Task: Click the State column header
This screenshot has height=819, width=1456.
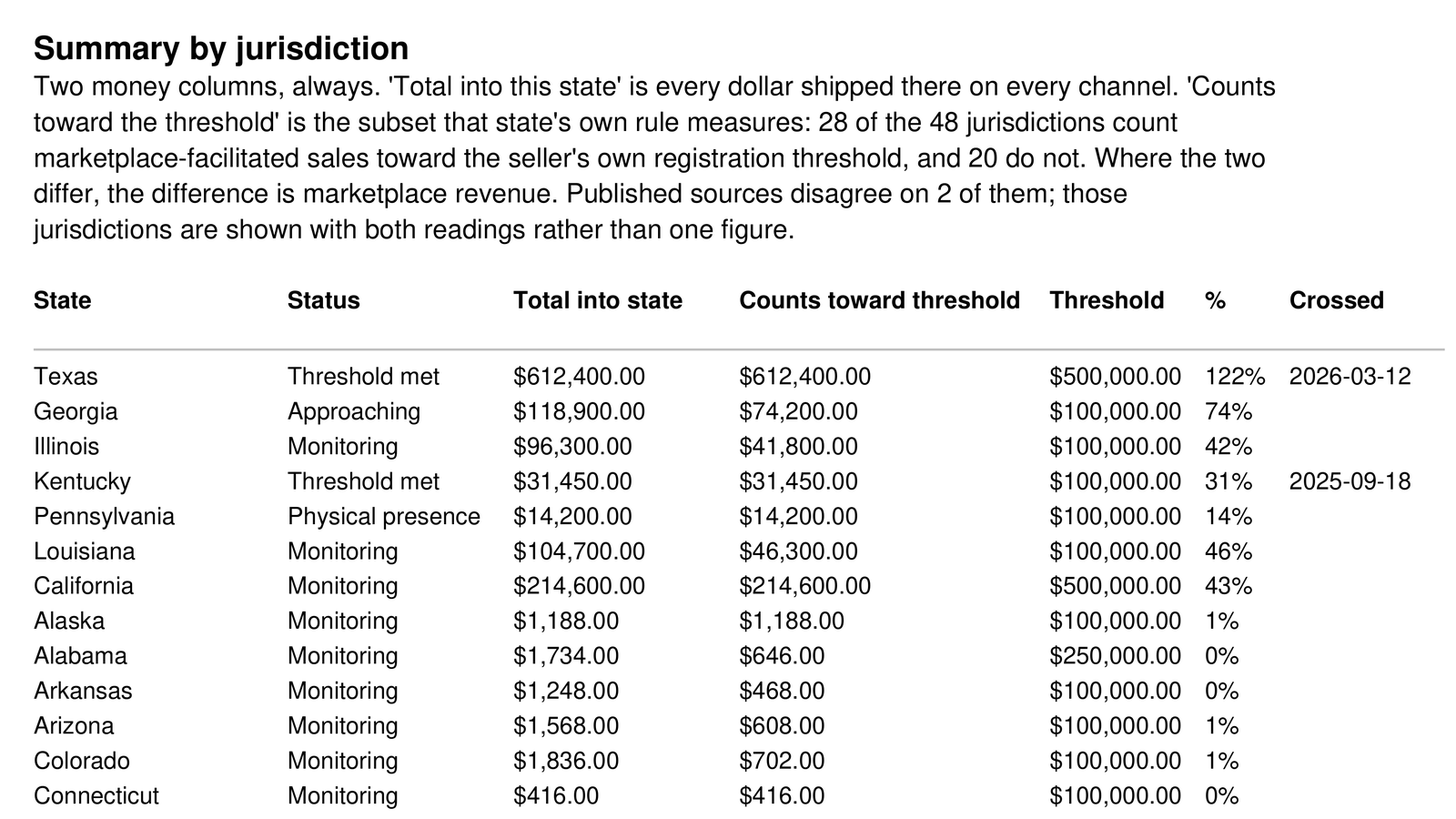Action: (62, 300)
